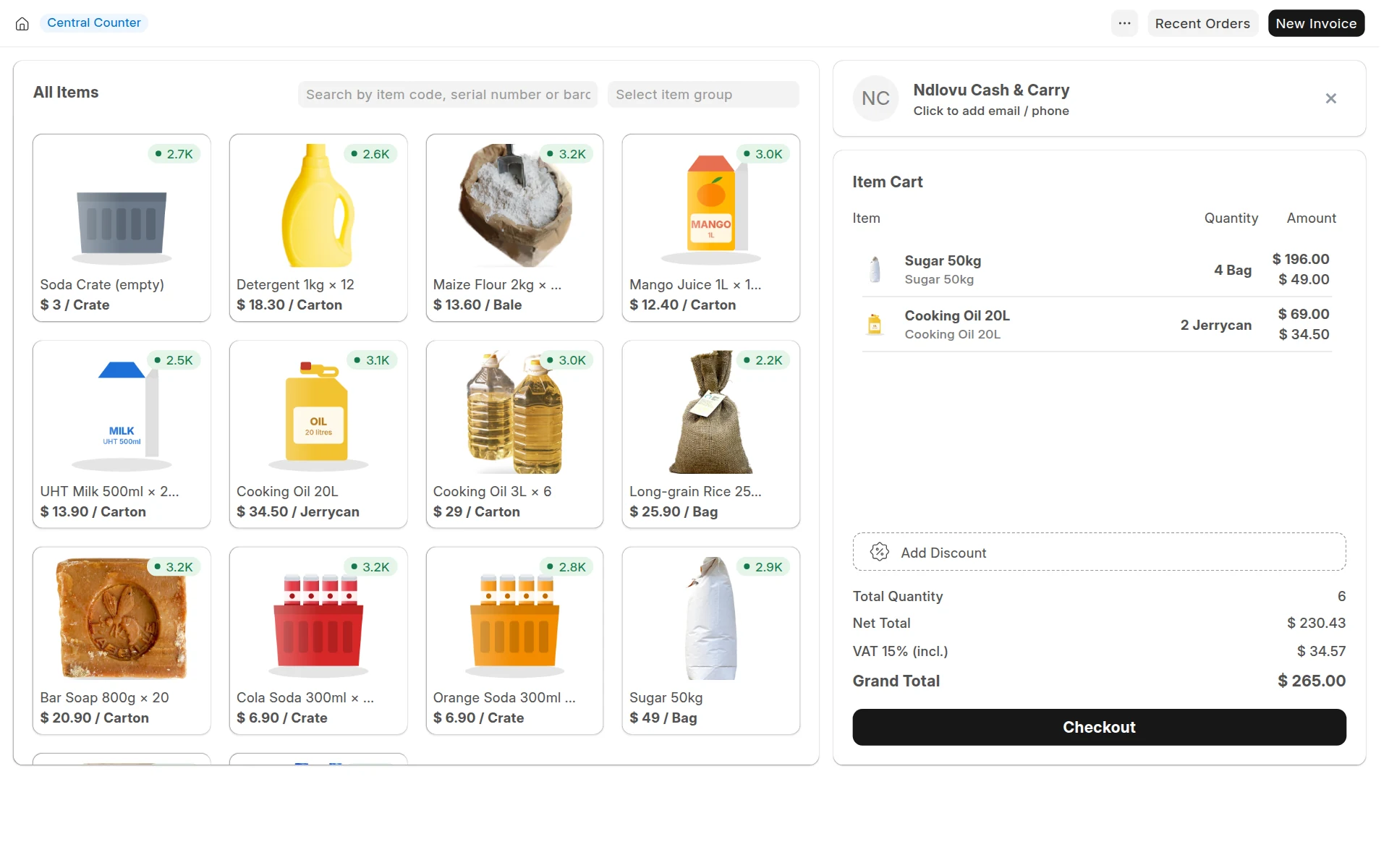Add Orange Soda 300ml crate to cart
Screen dimensions: 1389x868
pos(514,641)
